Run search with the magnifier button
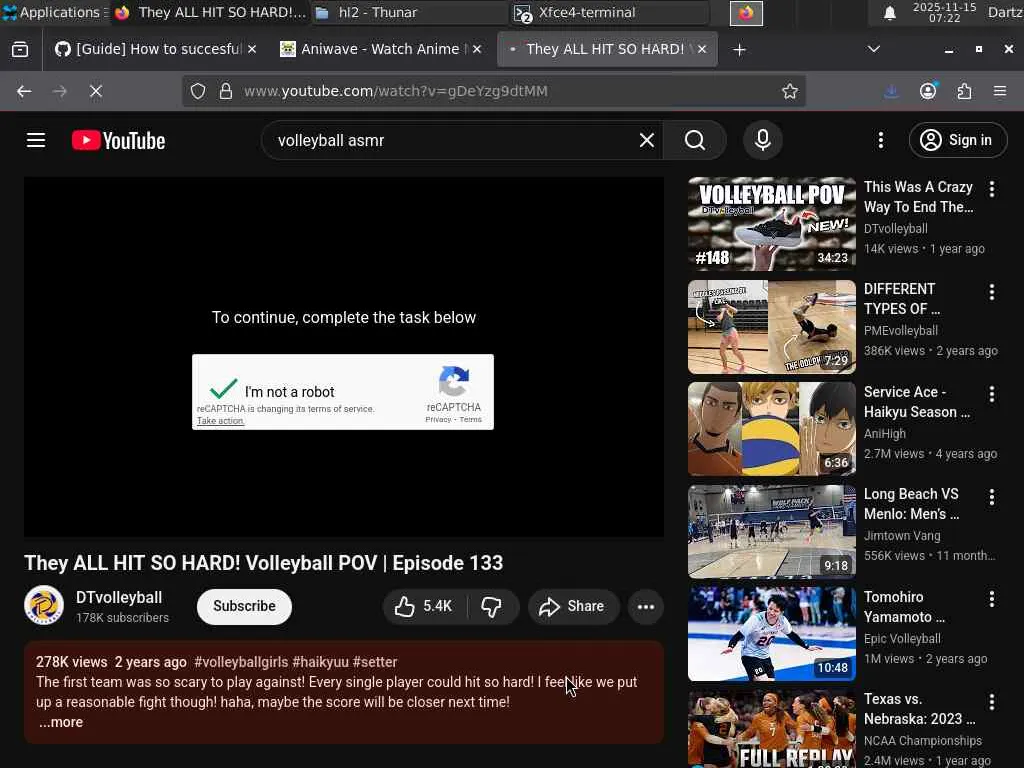The image size is (1024, 768). 695,140
